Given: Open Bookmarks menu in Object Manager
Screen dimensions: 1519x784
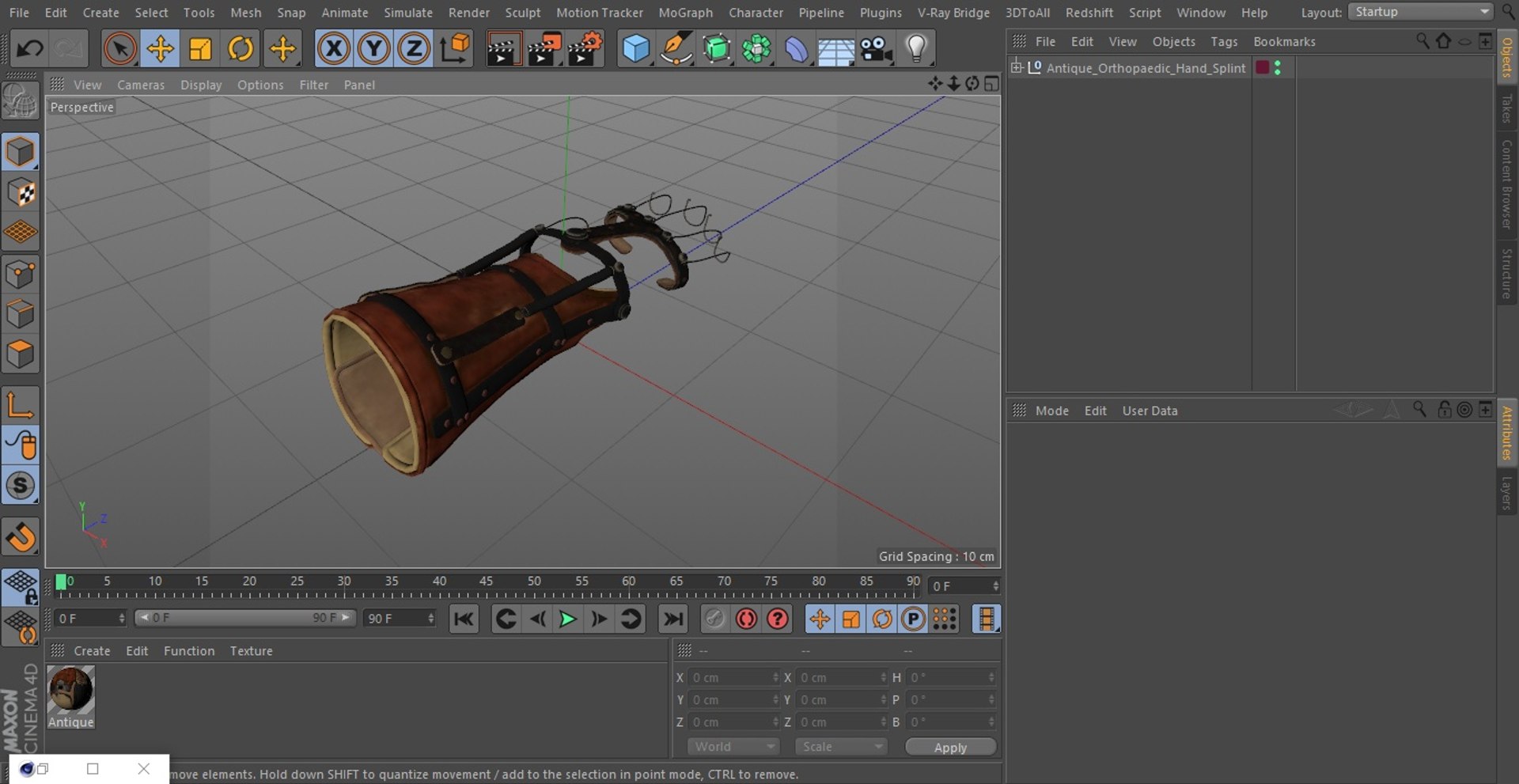Looking at the screenshot, I should tap(1284, 42).
